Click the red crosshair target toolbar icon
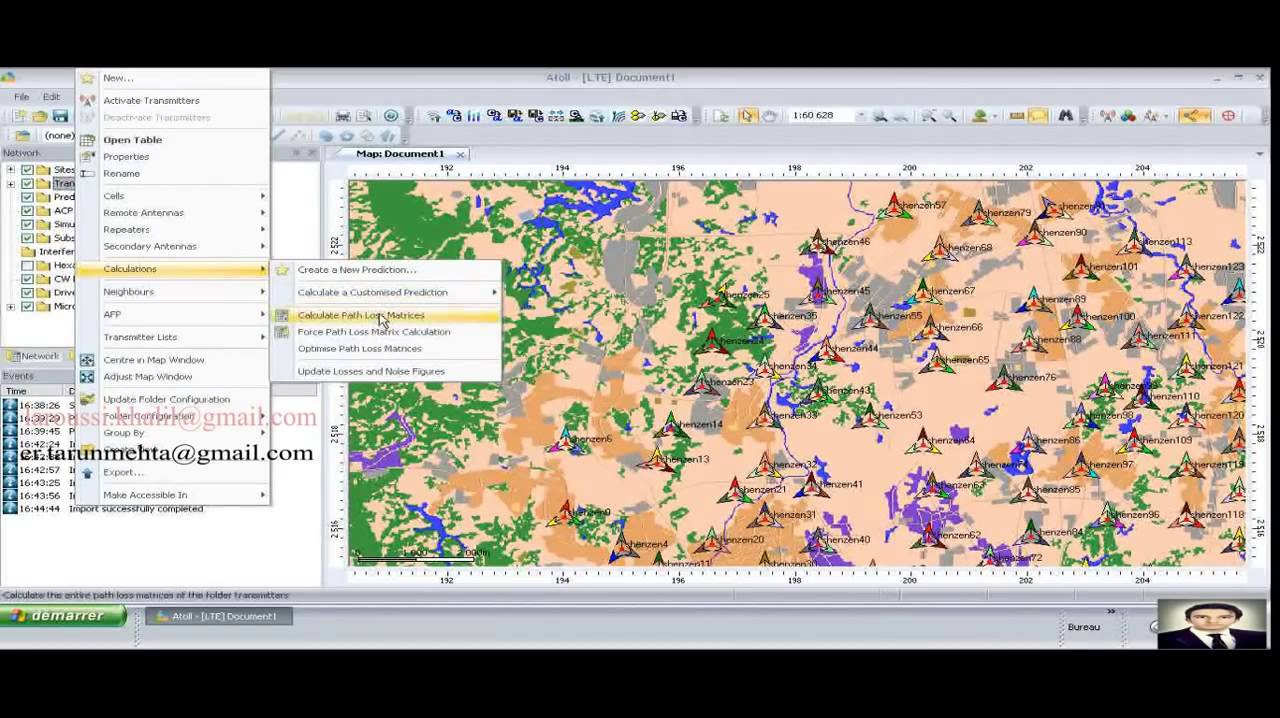This screenshot has width=1280, height=718. coord(1228,116)
